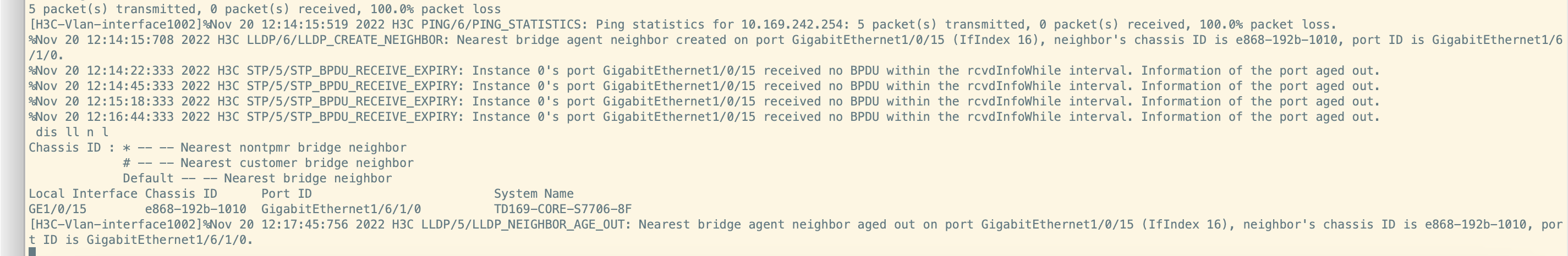The width and height of the screenshot is (1568, 256).
Task: Click the "Port ID" column header
Action: 286,194
